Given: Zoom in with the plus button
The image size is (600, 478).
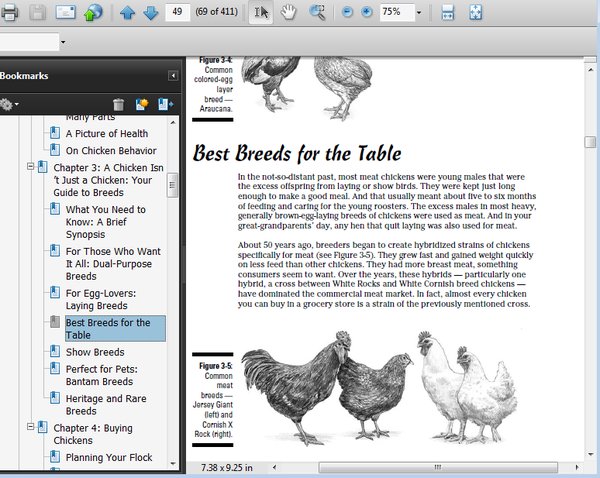Looking at the screenshot, I should [x=367, y=12].
